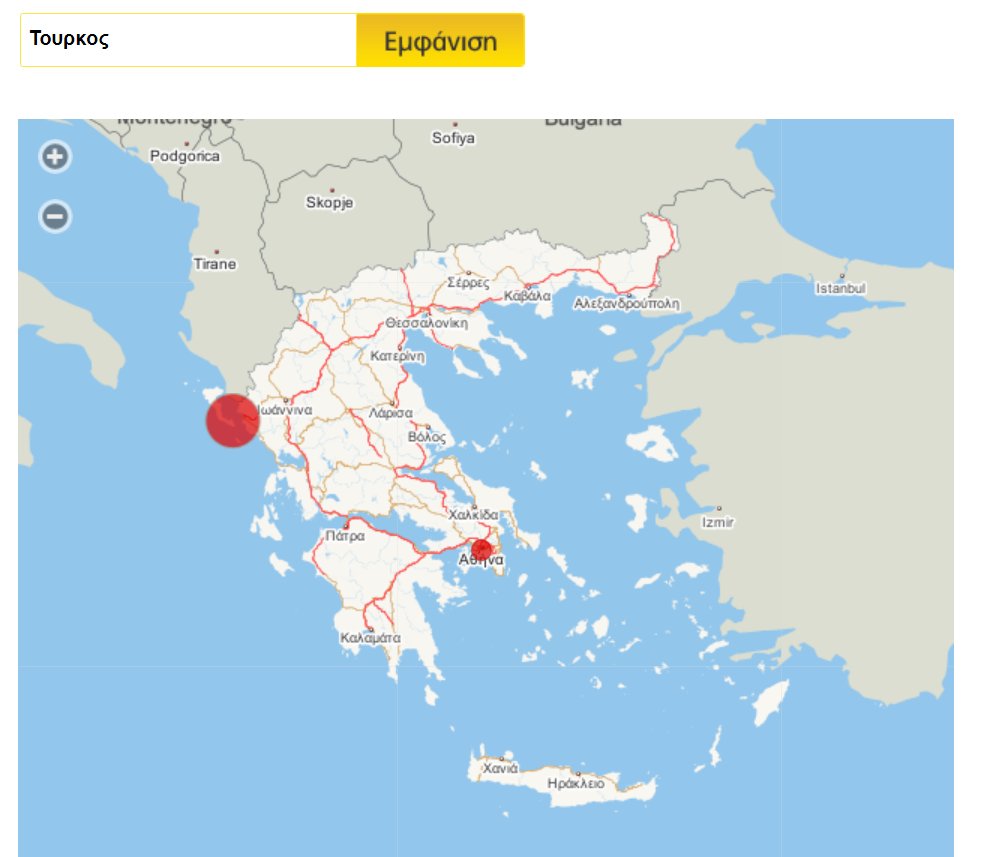Click the Χανιά label on Crete
This screenshot has height=857, width=984.
(x=500, y=768)
